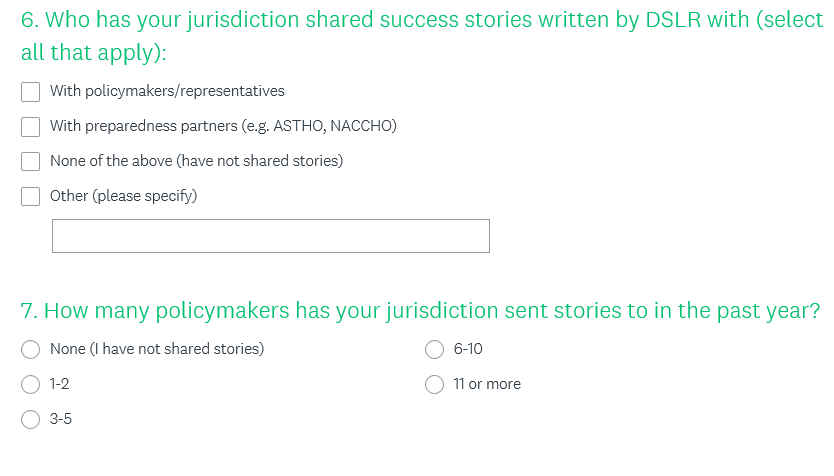Image resolution: width=834 pixels, height=476 pixels.
Task: Check the With preparedness partners box
Action: click(x=31, y=126)
